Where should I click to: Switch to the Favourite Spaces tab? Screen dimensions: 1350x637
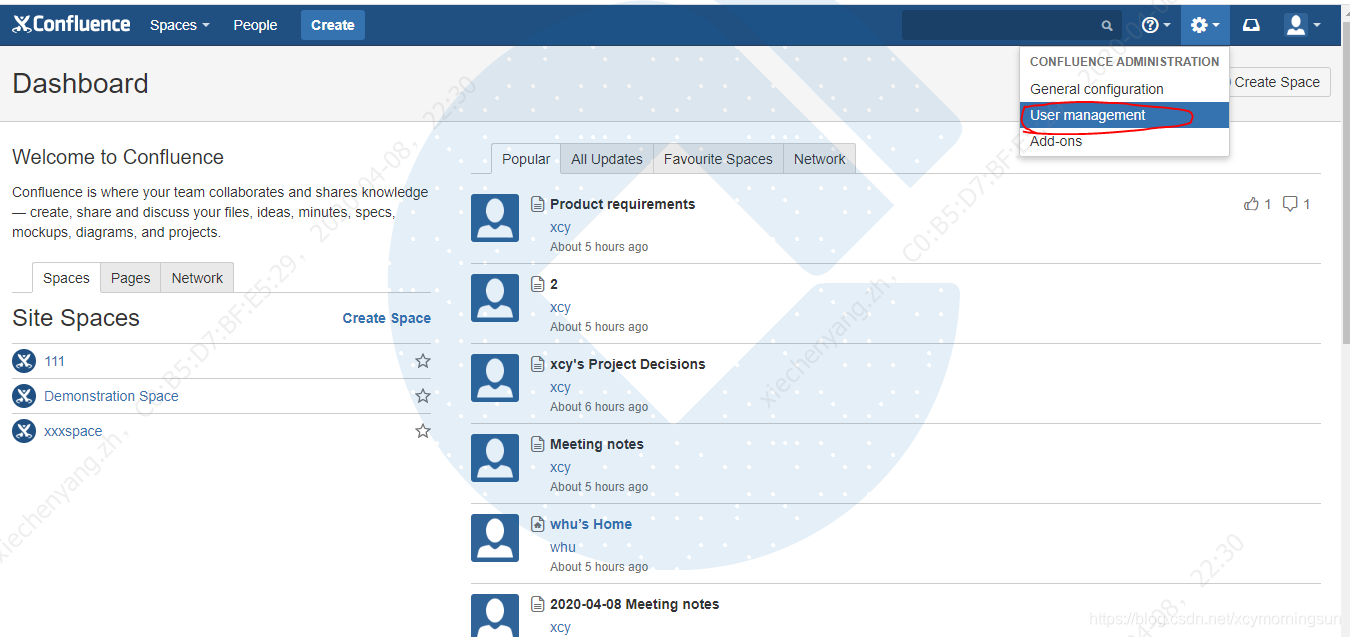tap(718, 159)
